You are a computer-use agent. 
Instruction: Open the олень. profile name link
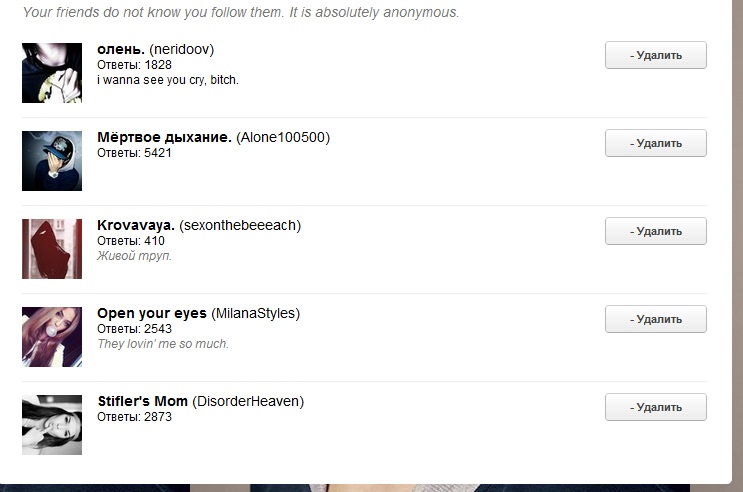[x=121, y=49]
